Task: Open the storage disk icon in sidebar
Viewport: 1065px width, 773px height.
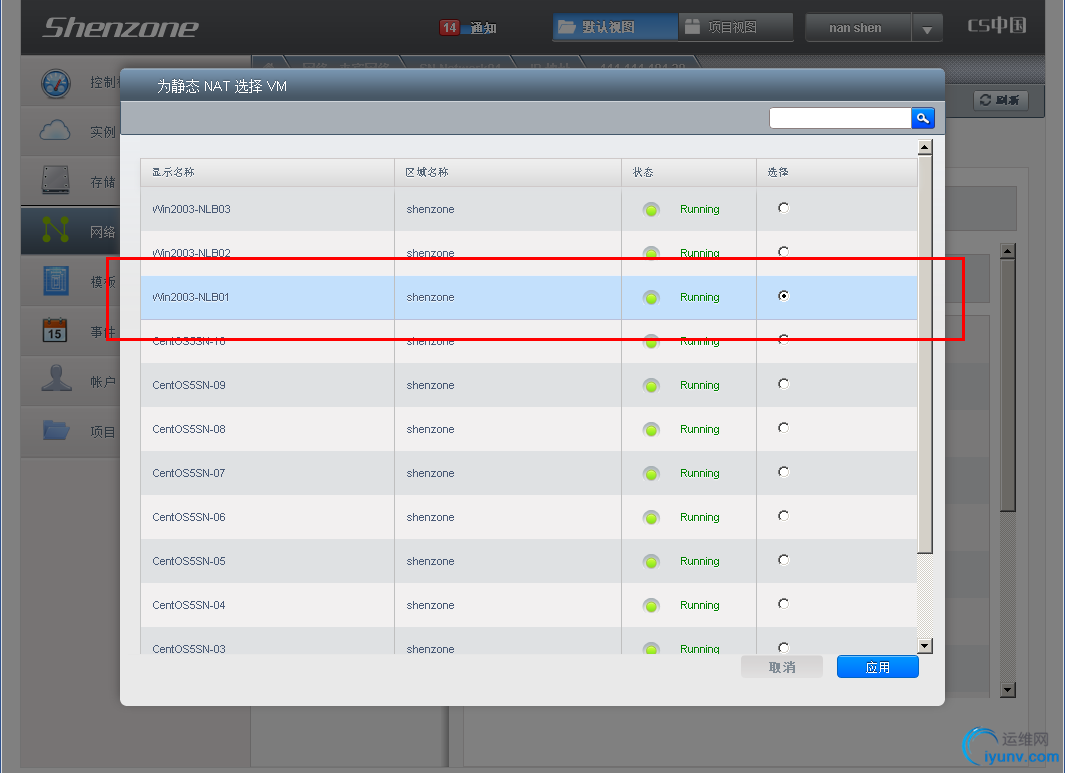Action: pyautogui.click(x=56, y=180)
